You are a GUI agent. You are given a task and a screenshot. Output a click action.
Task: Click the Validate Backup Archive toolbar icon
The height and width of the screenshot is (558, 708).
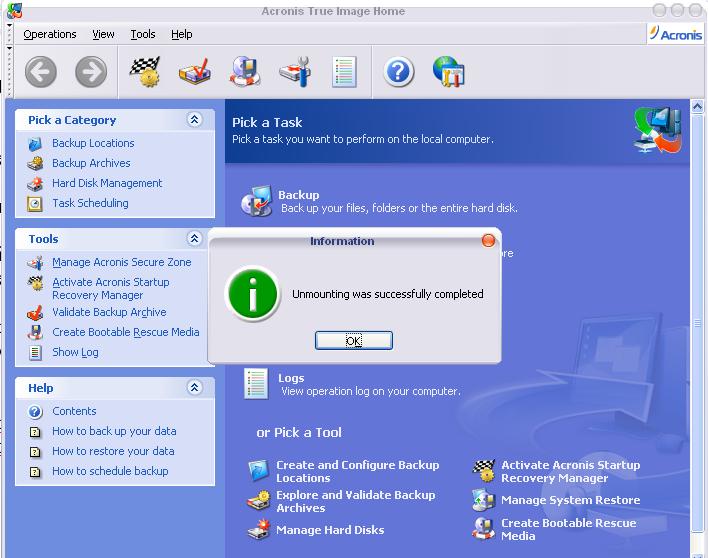point(195,71)
